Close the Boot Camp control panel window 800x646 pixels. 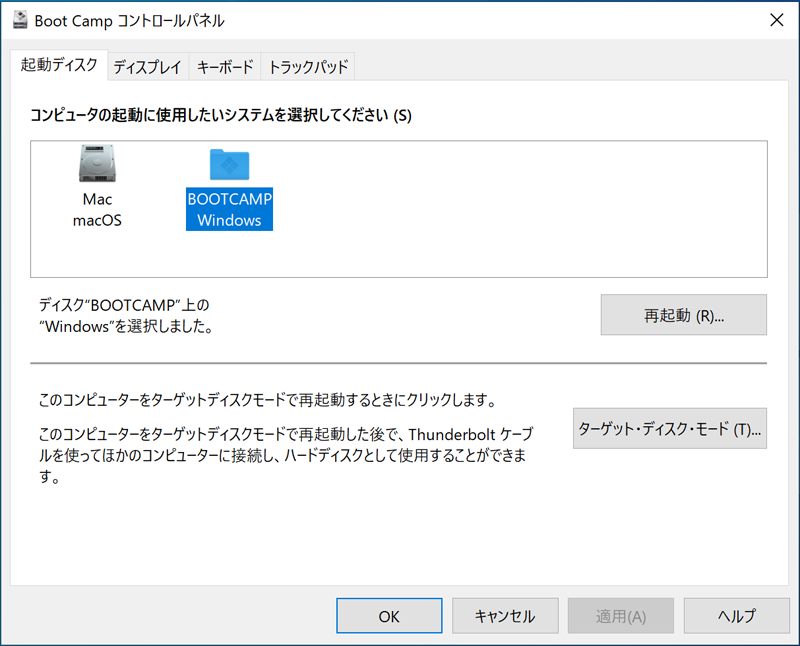(x=777, y=20)
